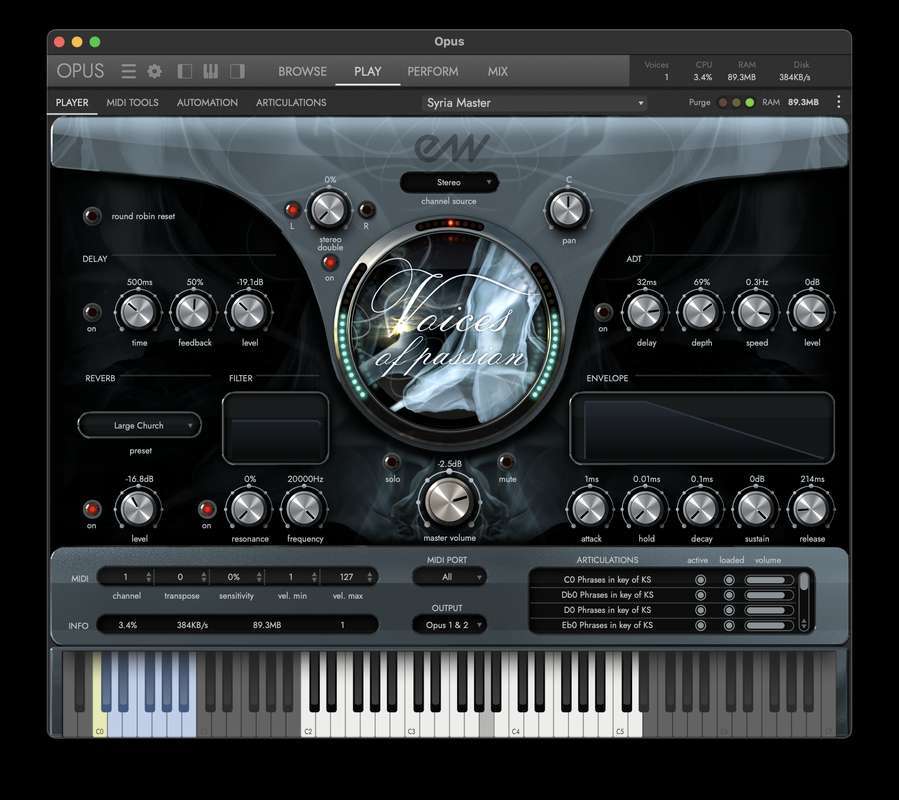Enable the Delay on switch
This screenshot has height=800, width=899.
tap(92, 312)
